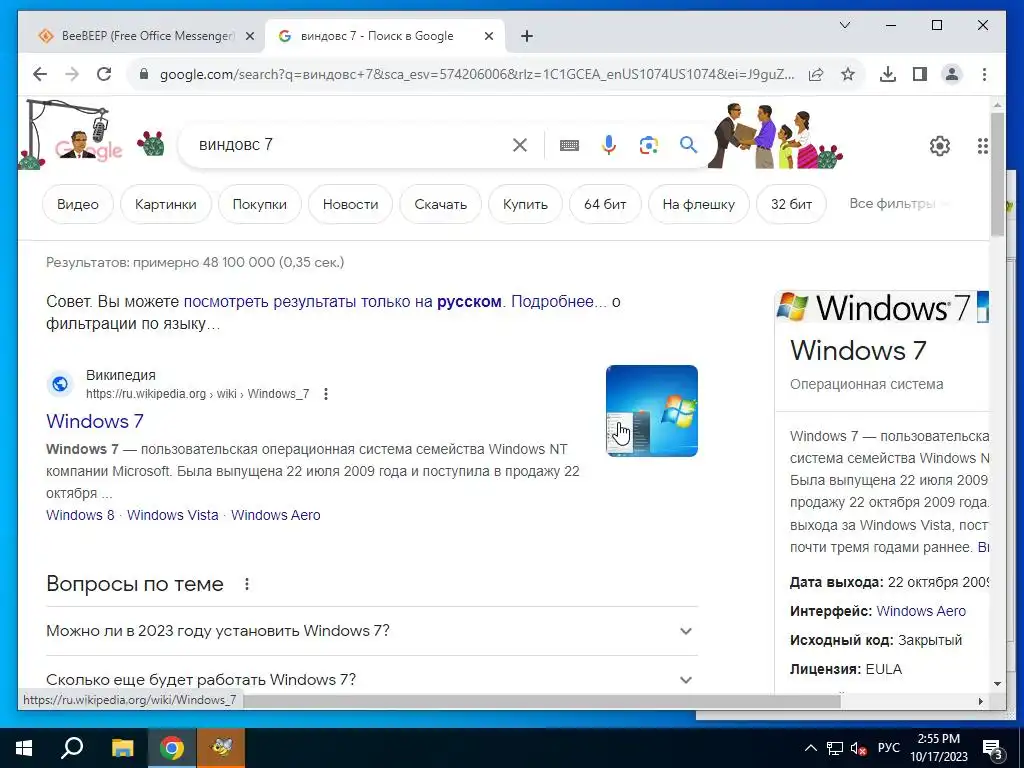Click the magnifier search button
This screenshot has width=1024, height=768.
point(688,145)
